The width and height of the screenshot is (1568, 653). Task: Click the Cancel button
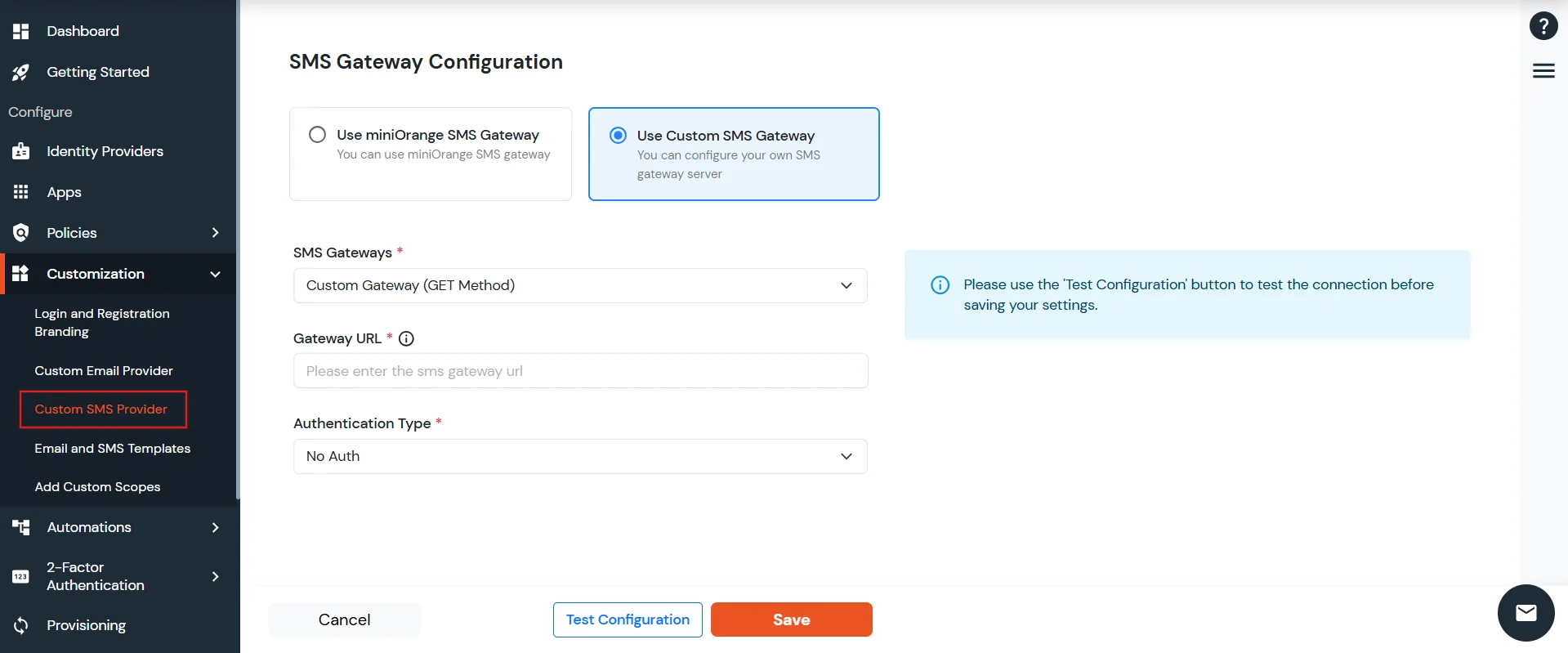click(x=345, y=619)
